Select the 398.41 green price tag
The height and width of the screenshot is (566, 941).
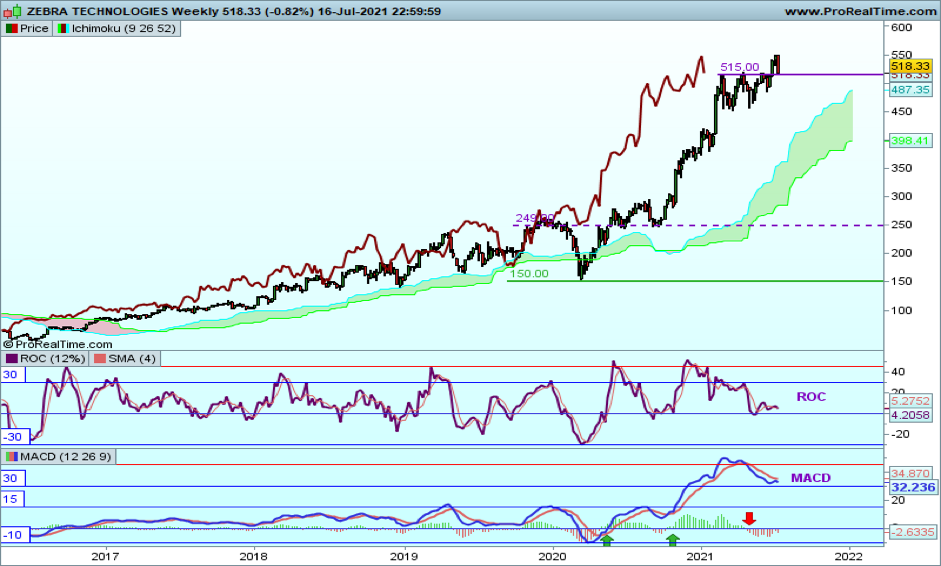coord(910,140)
